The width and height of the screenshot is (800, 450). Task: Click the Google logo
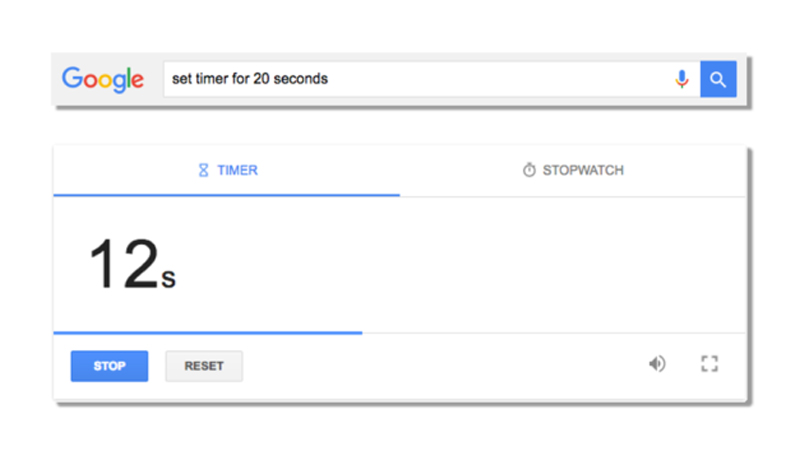point(103,79)
